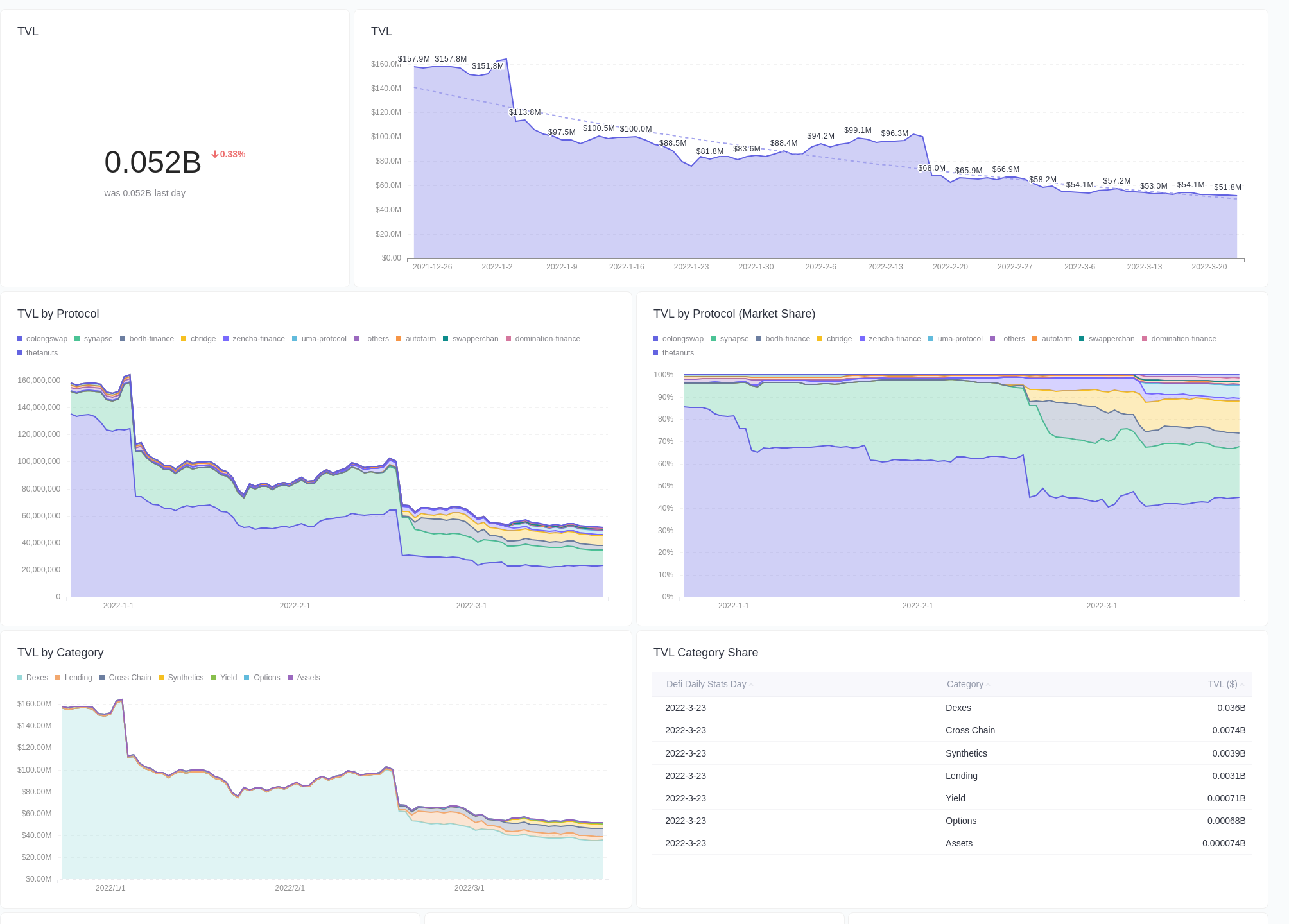
Task: Hide the Synthetics series in TVL by Category
Action: pos(162,677)
